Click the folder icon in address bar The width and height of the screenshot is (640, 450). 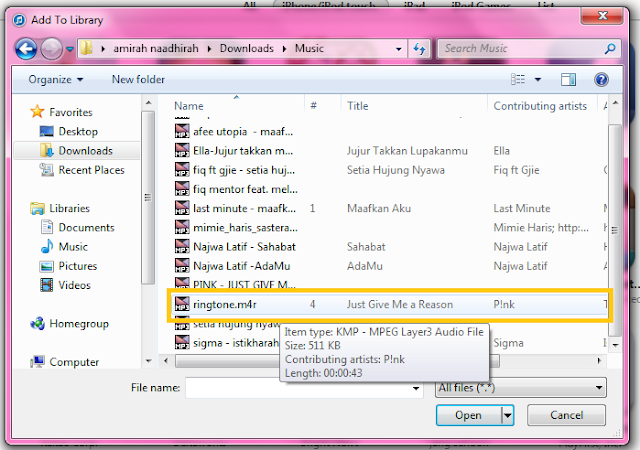(86, 48)
